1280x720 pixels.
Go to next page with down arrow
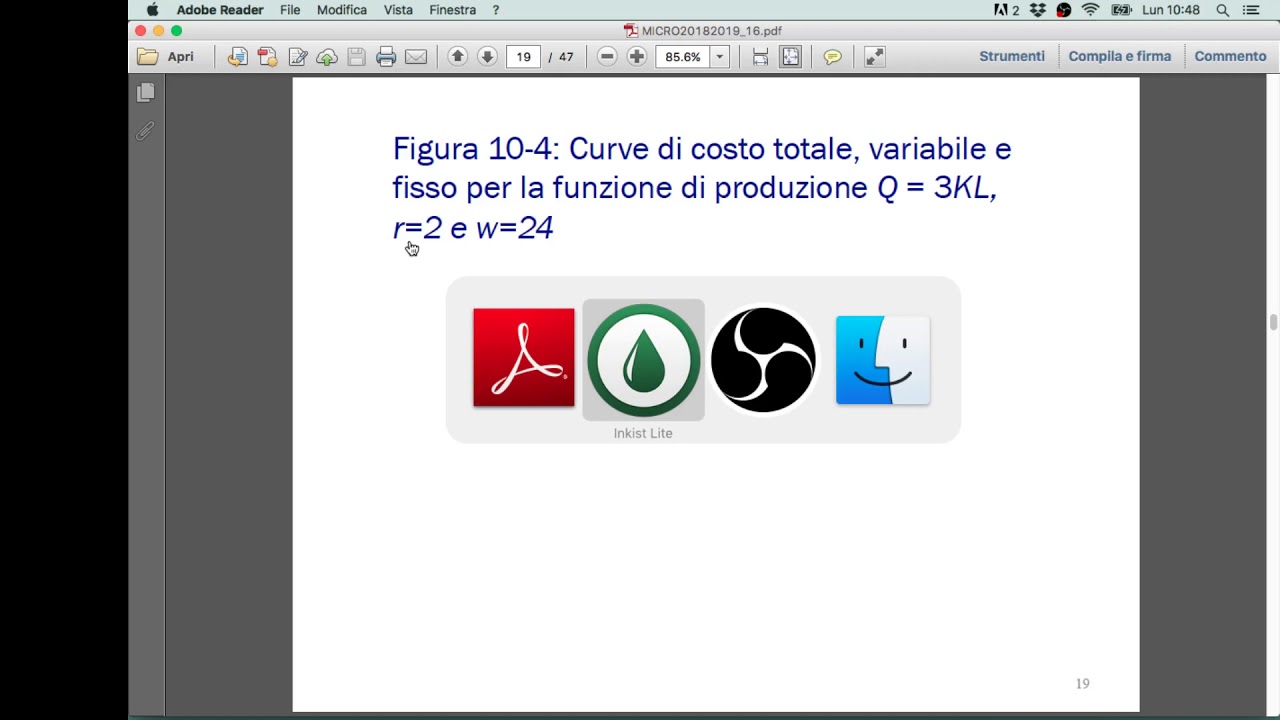point(487,57)
